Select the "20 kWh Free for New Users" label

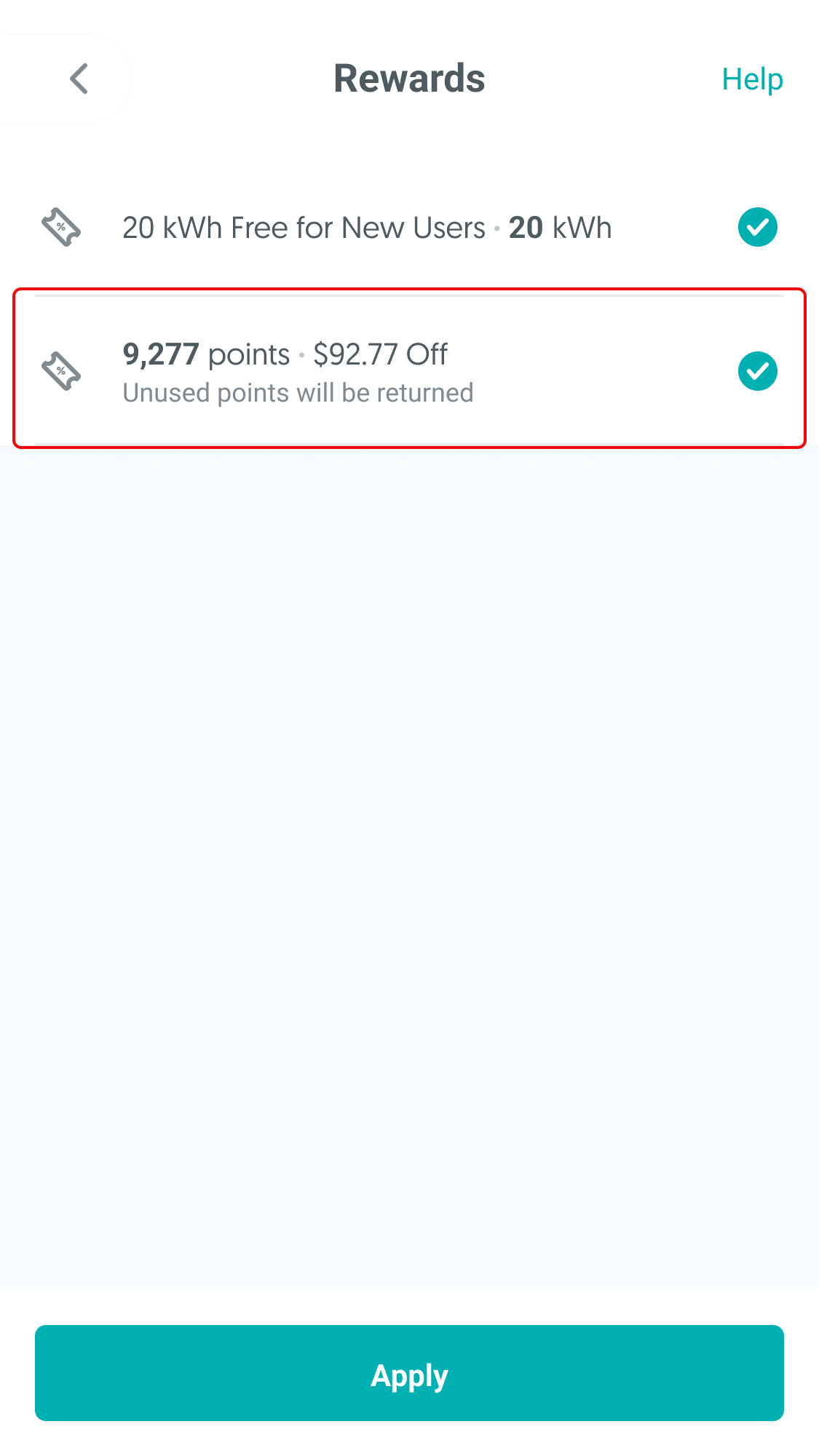click(x=303, y=228)
